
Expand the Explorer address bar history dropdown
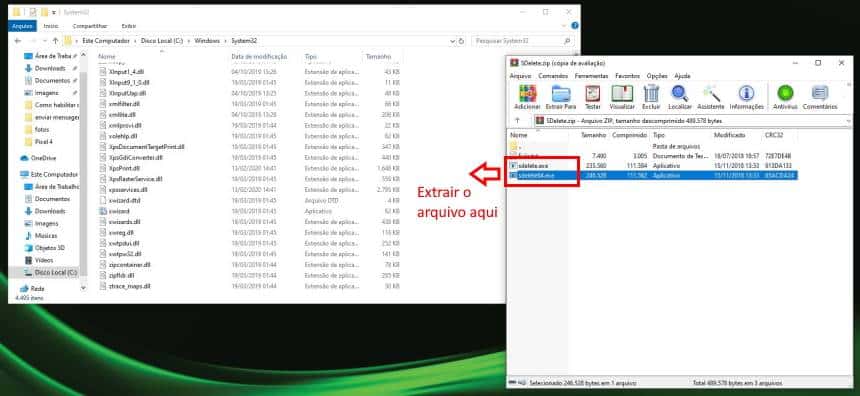click(452, 41)
